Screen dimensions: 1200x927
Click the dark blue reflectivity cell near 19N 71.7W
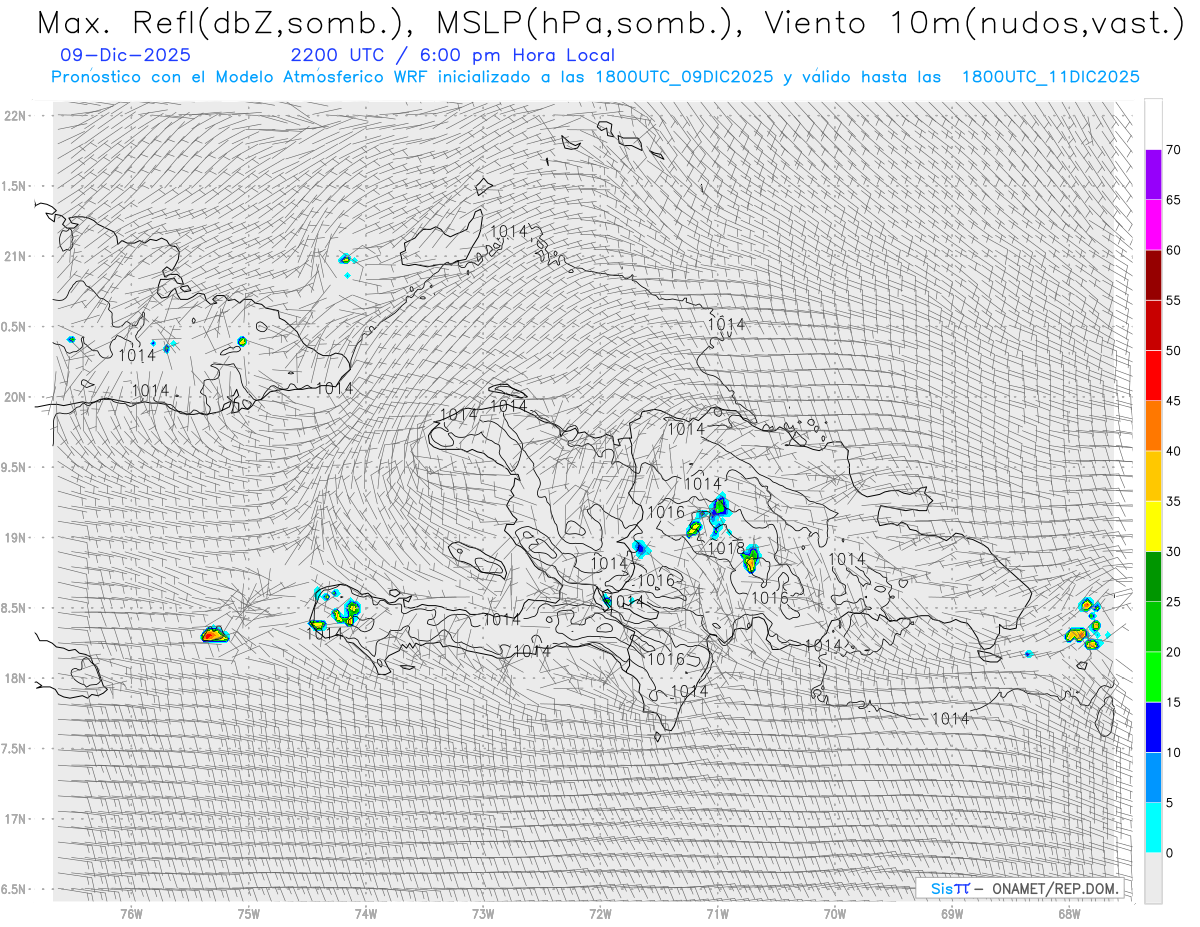click(x=640, y=548)
